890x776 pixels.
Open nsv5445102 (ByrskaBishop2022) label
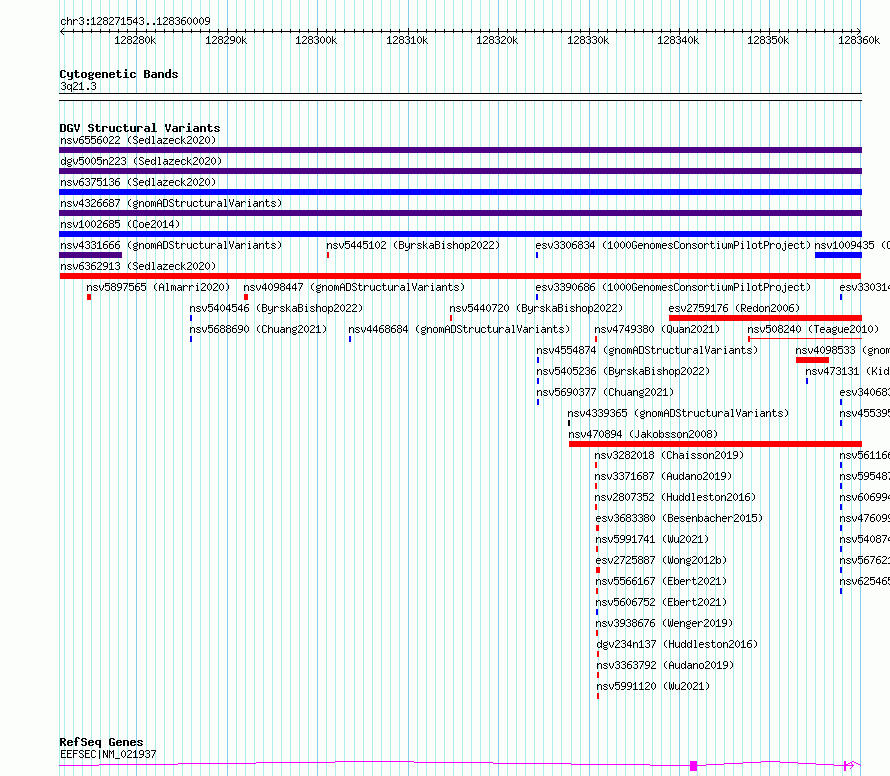click(x=413, y=245)
